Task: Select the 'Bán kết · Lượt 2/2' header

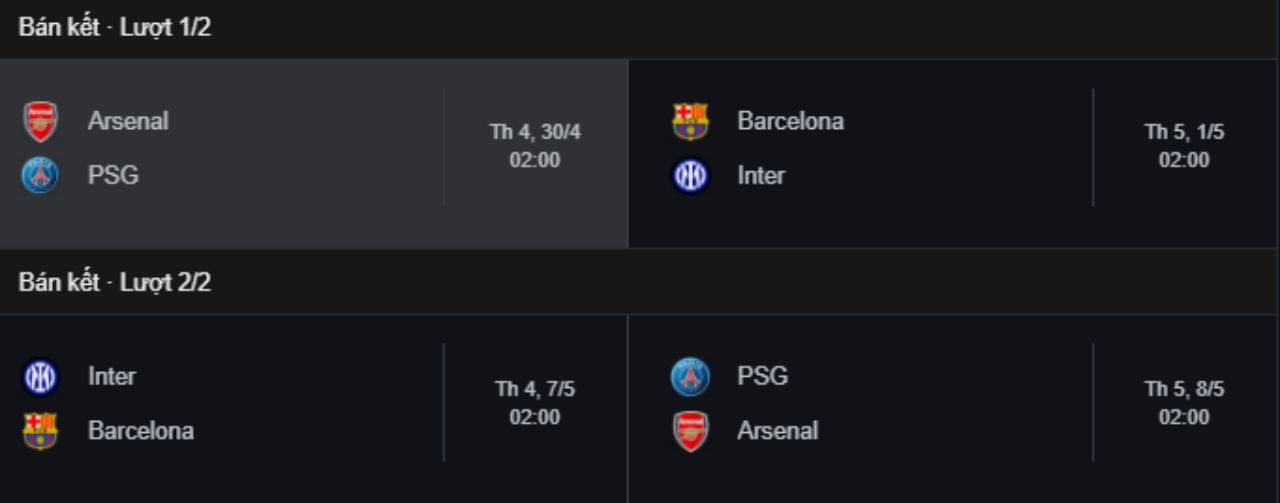Action: tap(115, 283)
